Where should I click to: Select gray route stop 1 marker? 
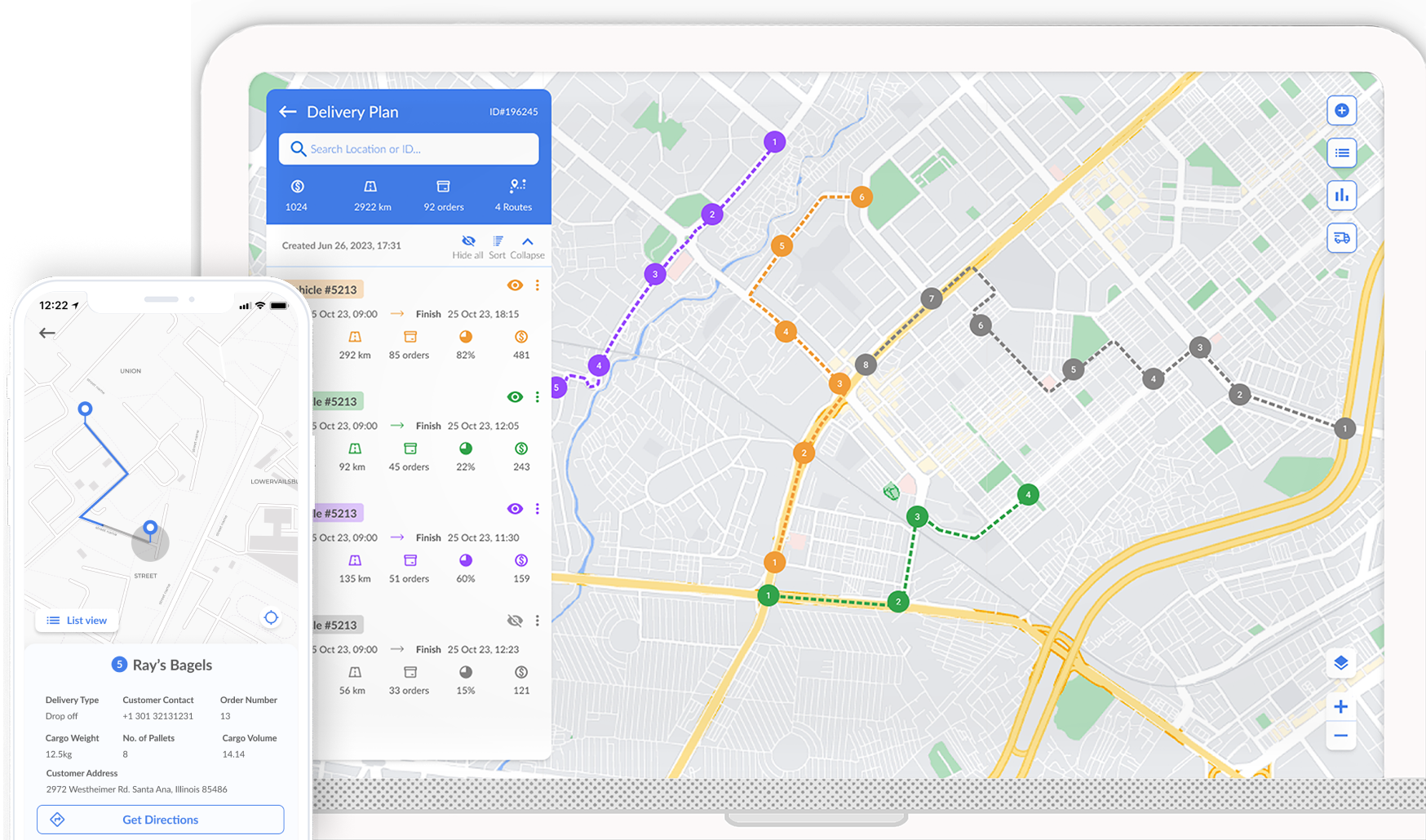(1345, 428)
